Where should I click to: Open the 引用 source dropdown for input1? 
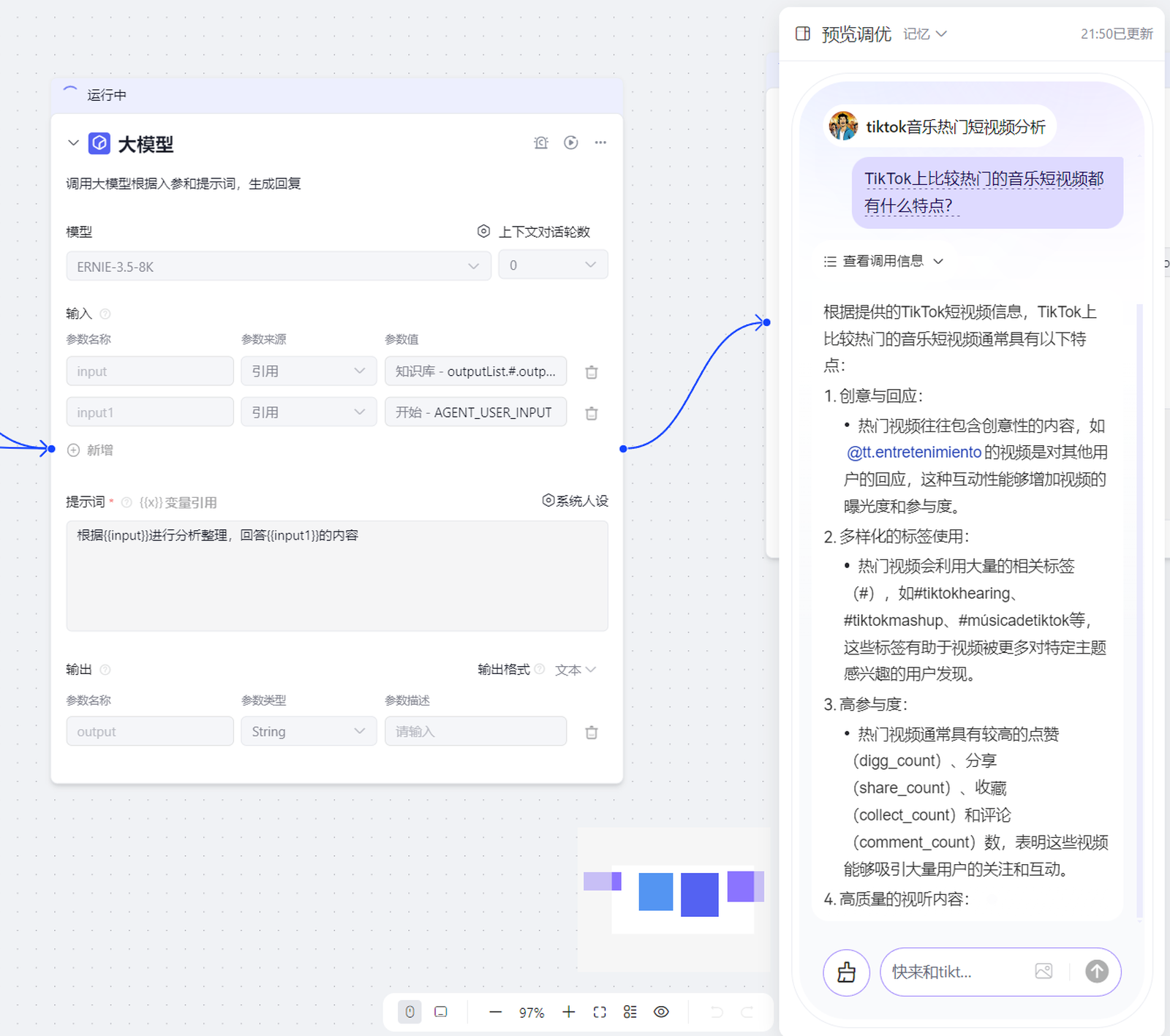309,412
